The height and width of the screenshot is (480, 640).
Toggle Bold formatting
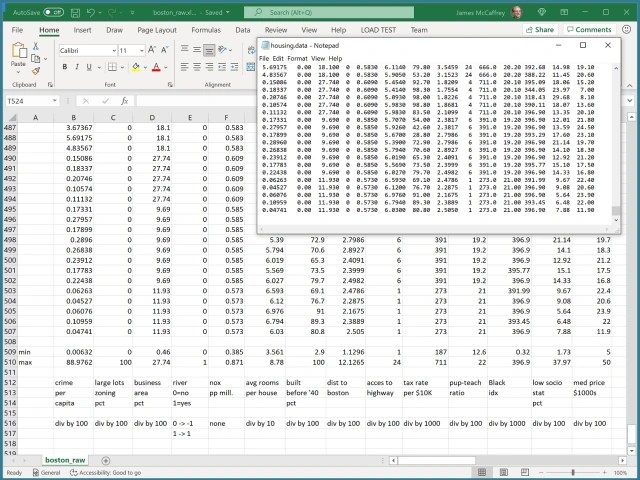[63, 67]
